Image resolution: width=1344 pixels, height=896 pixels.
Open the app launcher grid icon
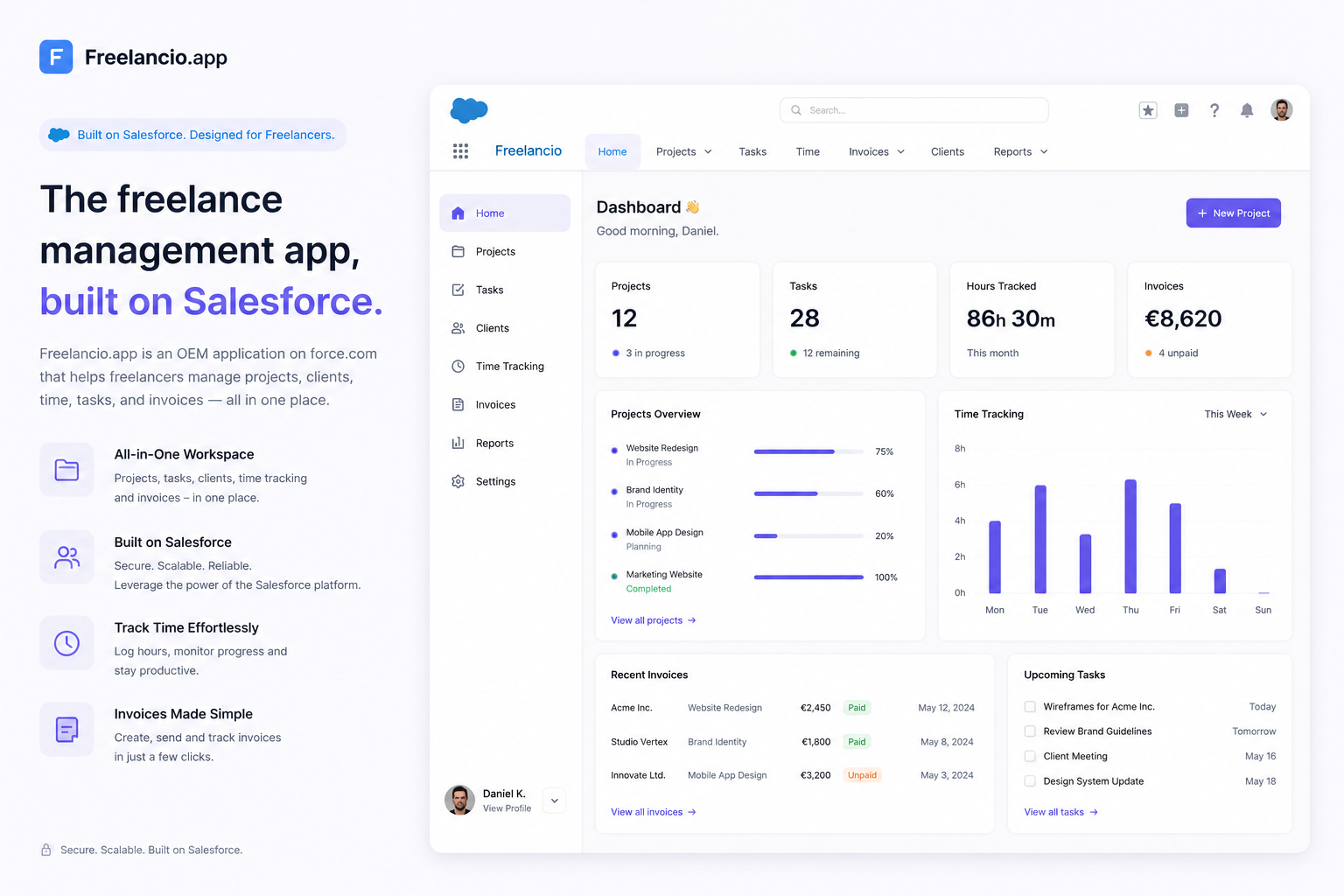460,151
